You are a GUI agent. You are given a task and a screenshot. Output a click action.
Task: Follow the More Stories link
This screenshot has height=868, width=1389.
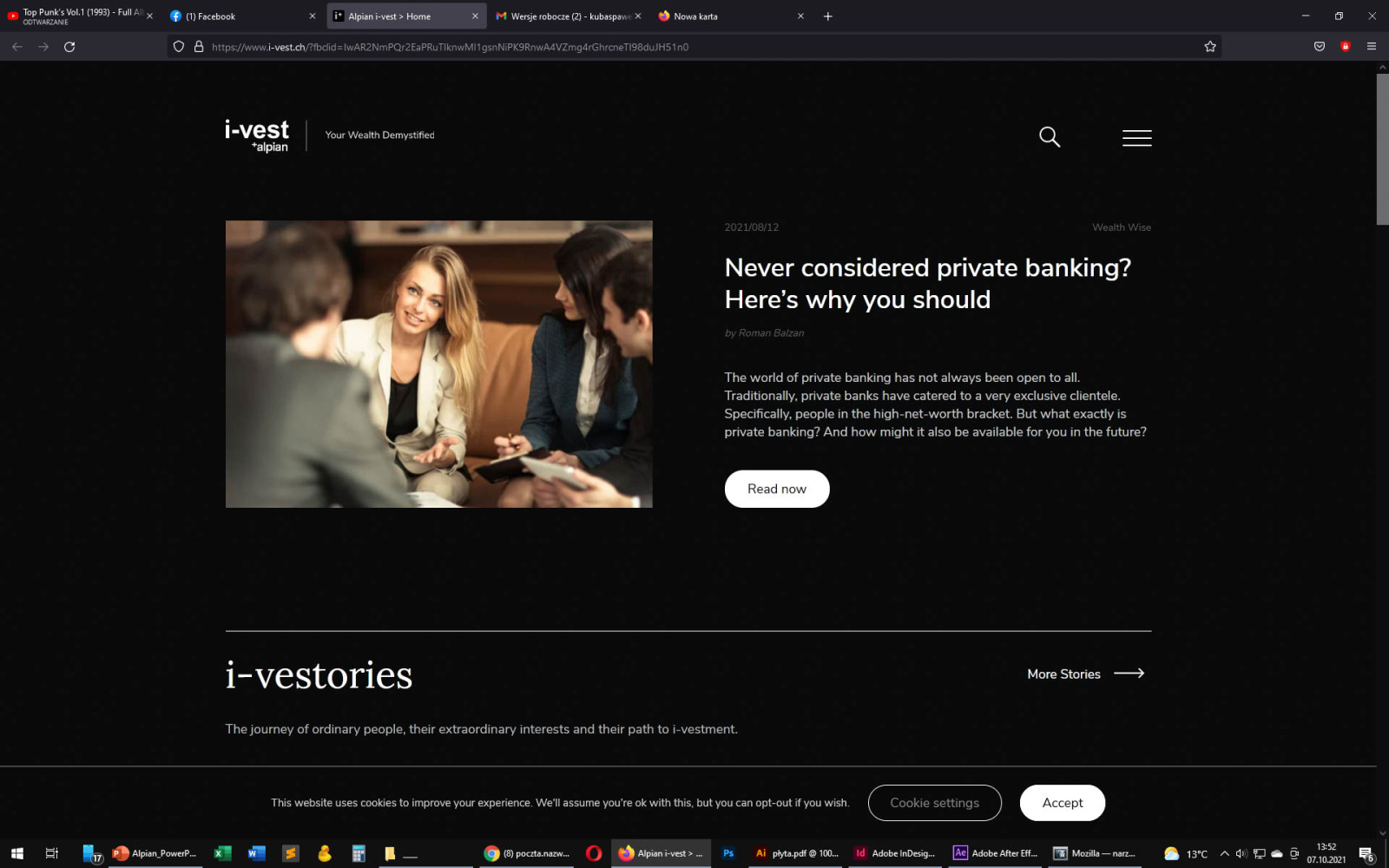tap(1086, 674)
